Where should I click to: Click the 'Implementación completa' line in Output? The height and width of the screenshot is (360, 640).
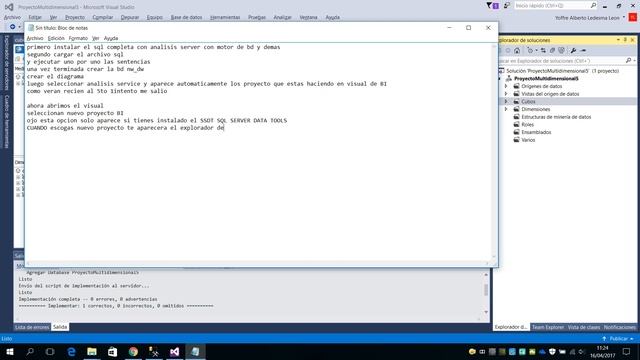tap(88, 299)
